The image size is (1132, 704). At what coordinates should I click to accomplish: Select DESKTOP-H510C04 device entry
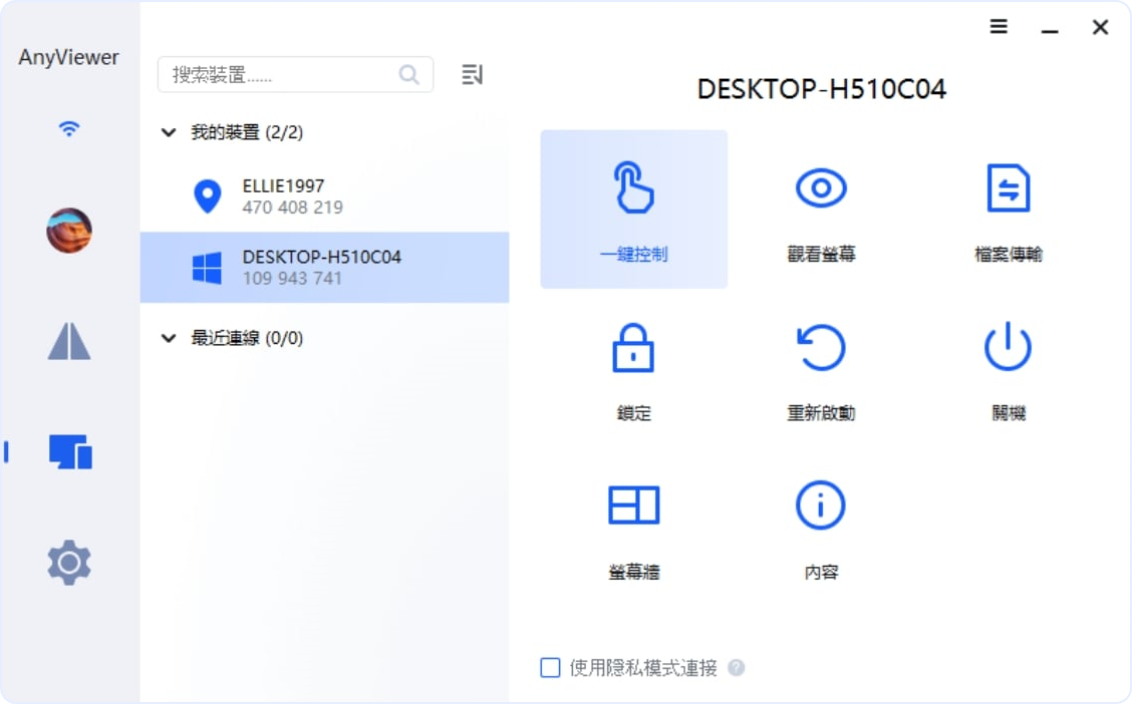[325, 267]
